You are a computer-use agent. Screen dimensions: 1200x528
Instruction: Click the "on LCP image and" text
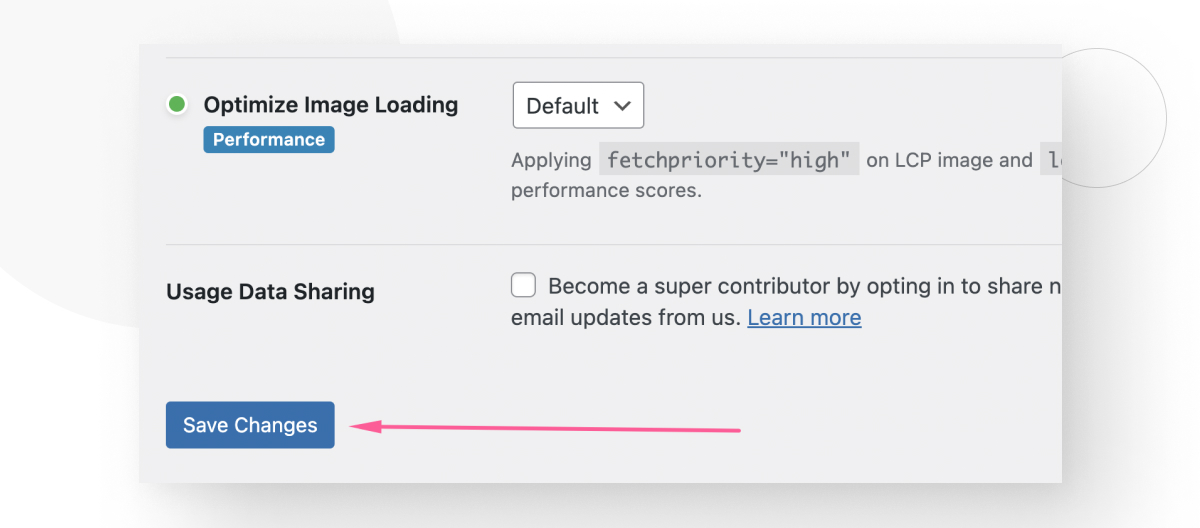click(949, 160)
